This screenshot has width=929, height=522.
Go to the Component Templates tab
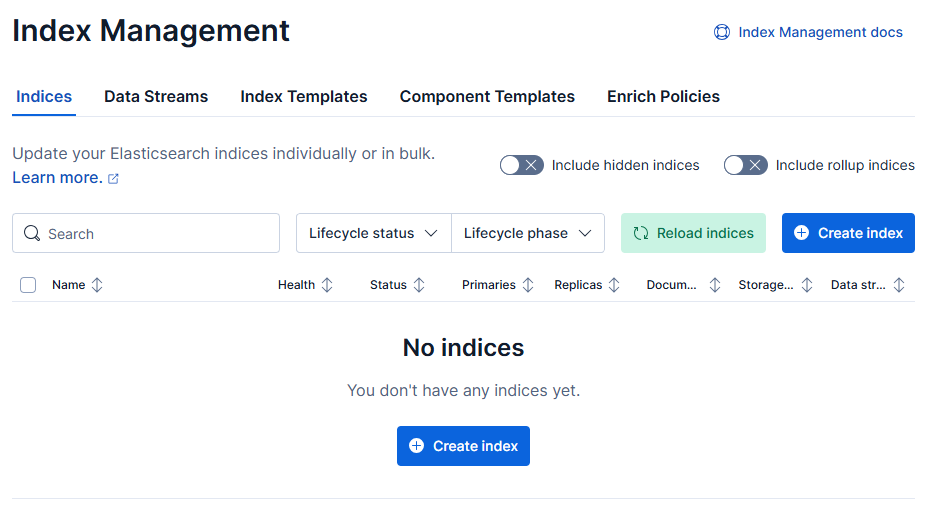[487, 97]
